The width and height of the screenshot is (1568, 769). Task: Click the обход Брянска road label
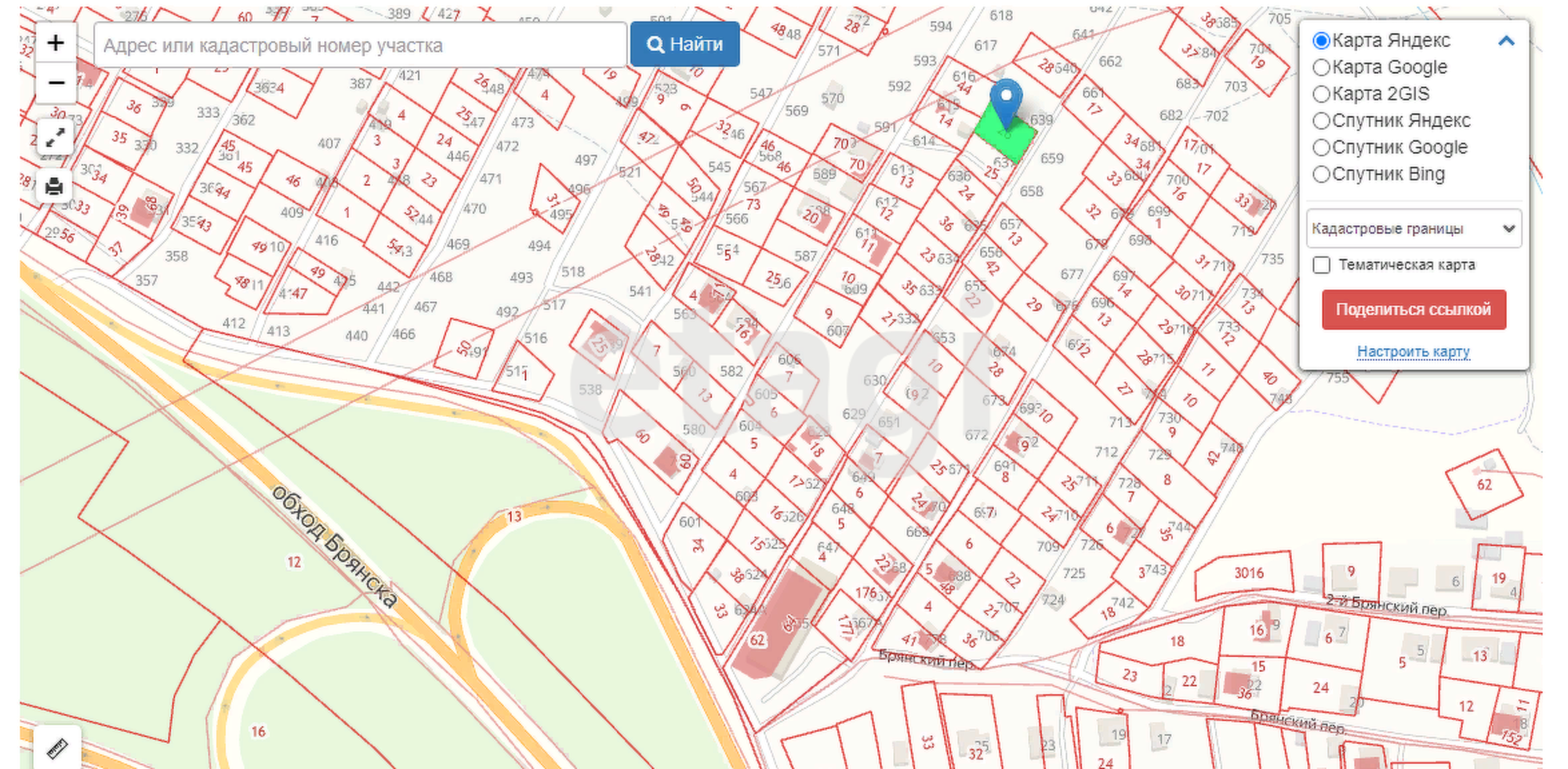point(336,546)
